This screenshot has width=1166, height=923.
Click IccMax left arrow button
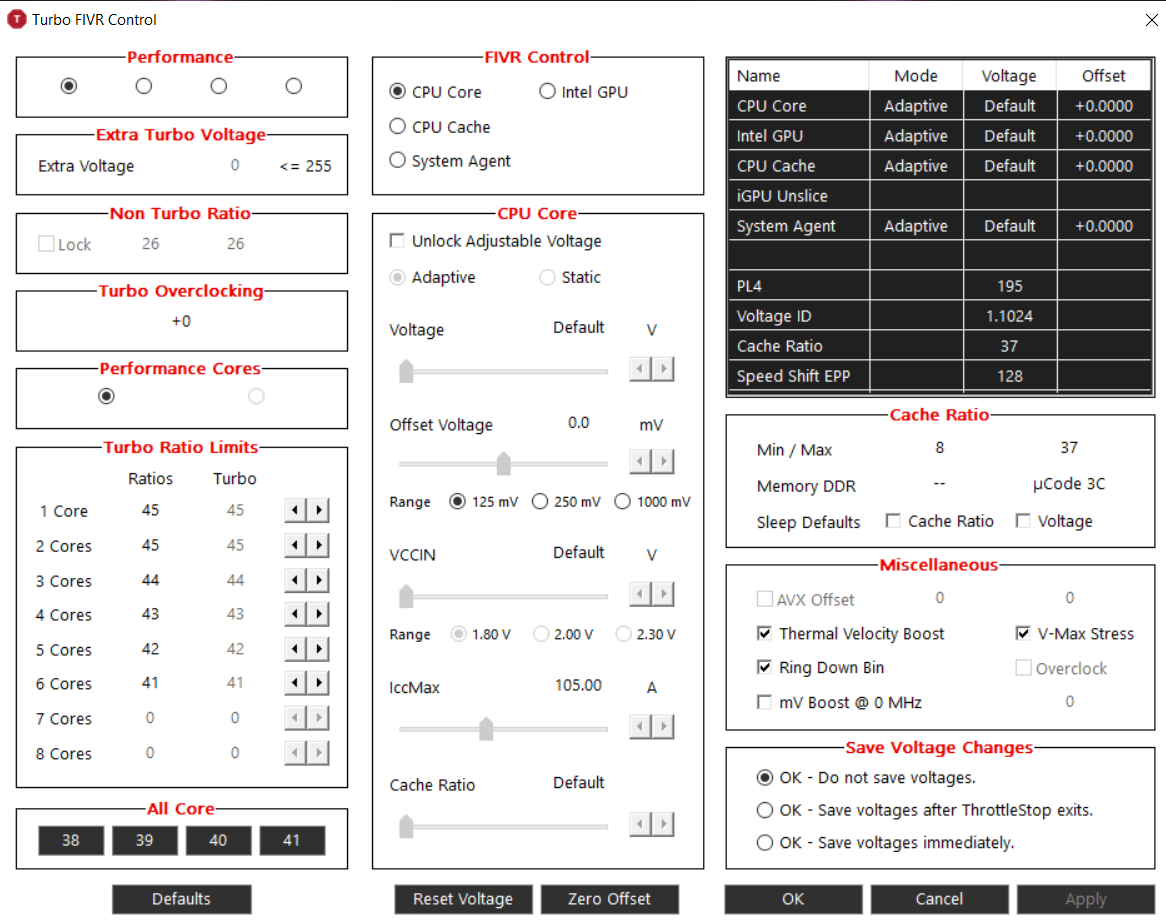(640, 726)
